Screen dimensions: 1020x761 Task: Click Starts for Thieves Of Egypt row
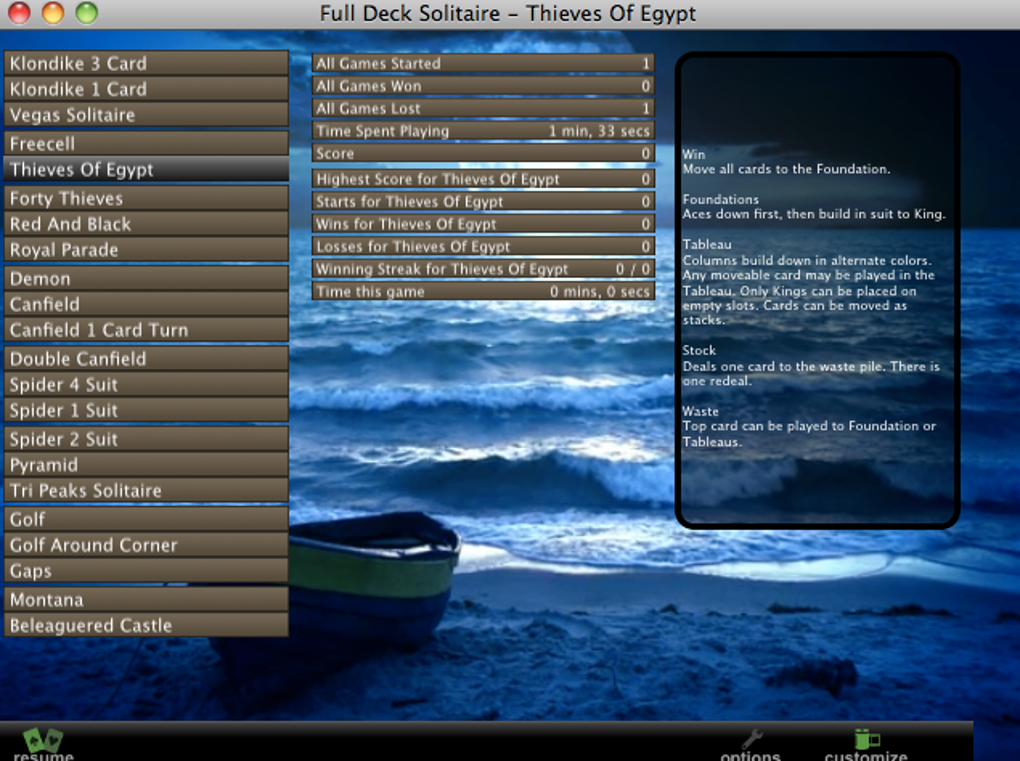[483, 202]
